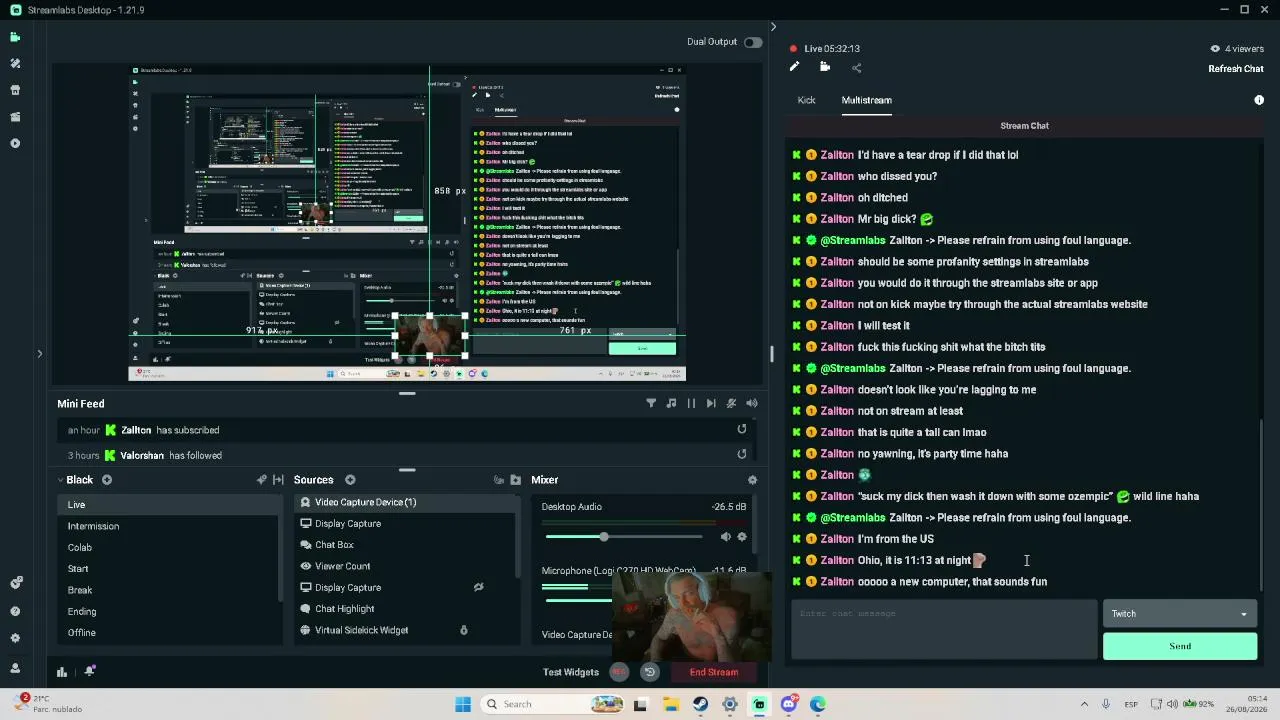
Task: Open the user account icon in sidebar
Action: (x=15, y=668)
